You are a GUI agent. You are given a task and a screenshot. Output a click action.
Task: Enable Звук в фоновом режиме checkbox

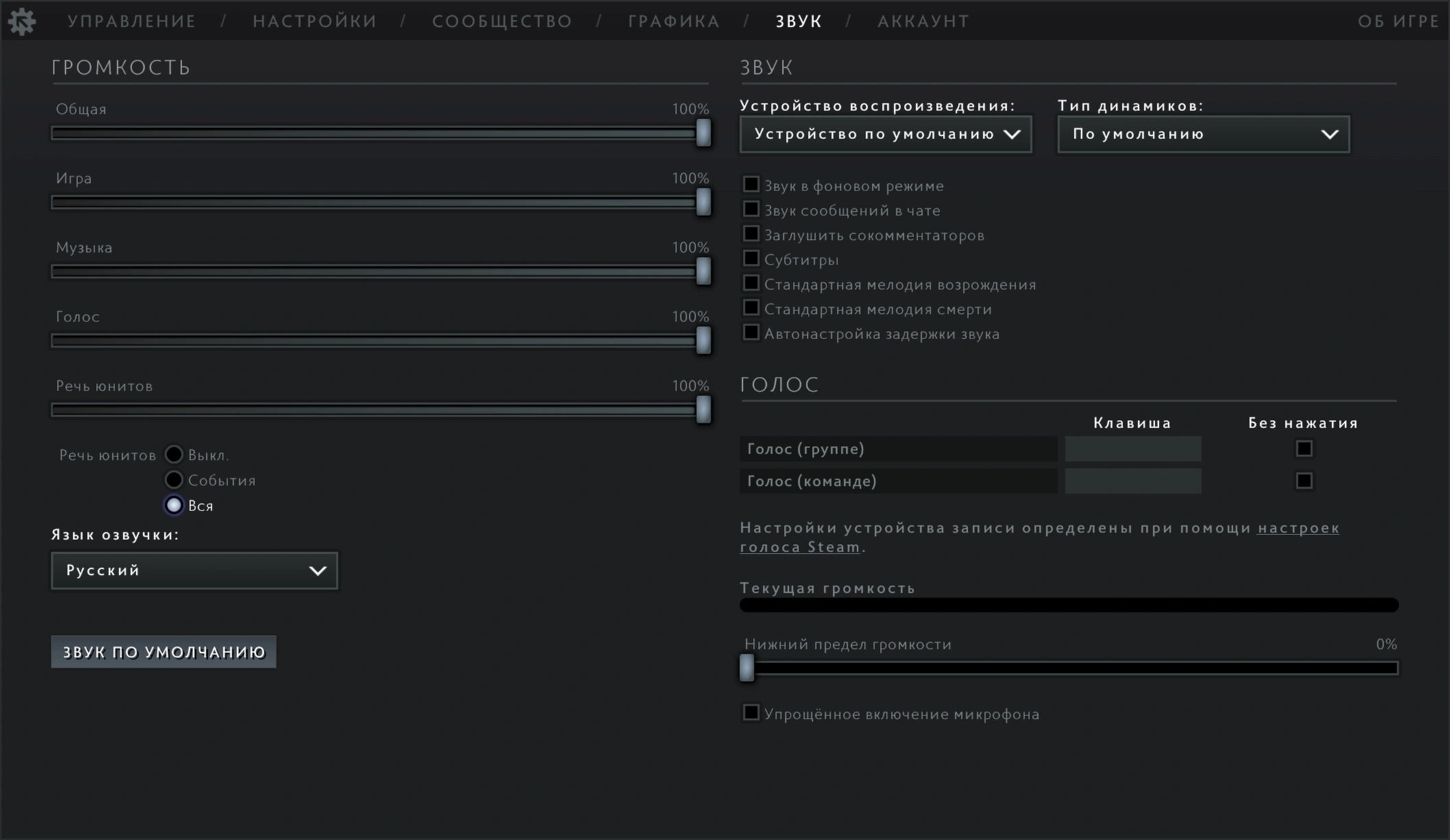point(751,185)
